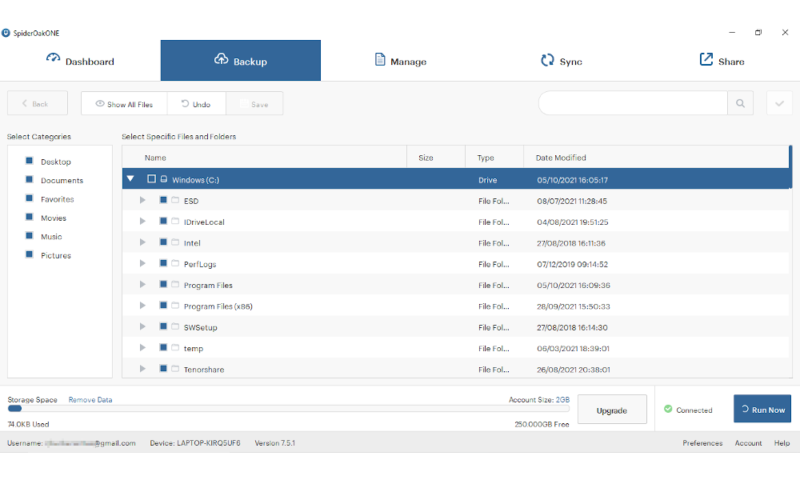This screenshot has width=800, height=480.
Task: Click the checkmark button beside search
Action: click(x=779, y=104)
